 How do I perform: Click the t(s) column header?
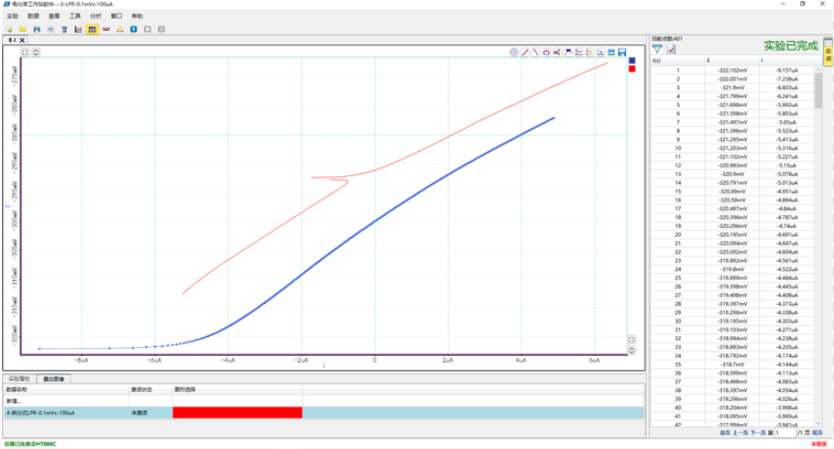pos(678,61)
